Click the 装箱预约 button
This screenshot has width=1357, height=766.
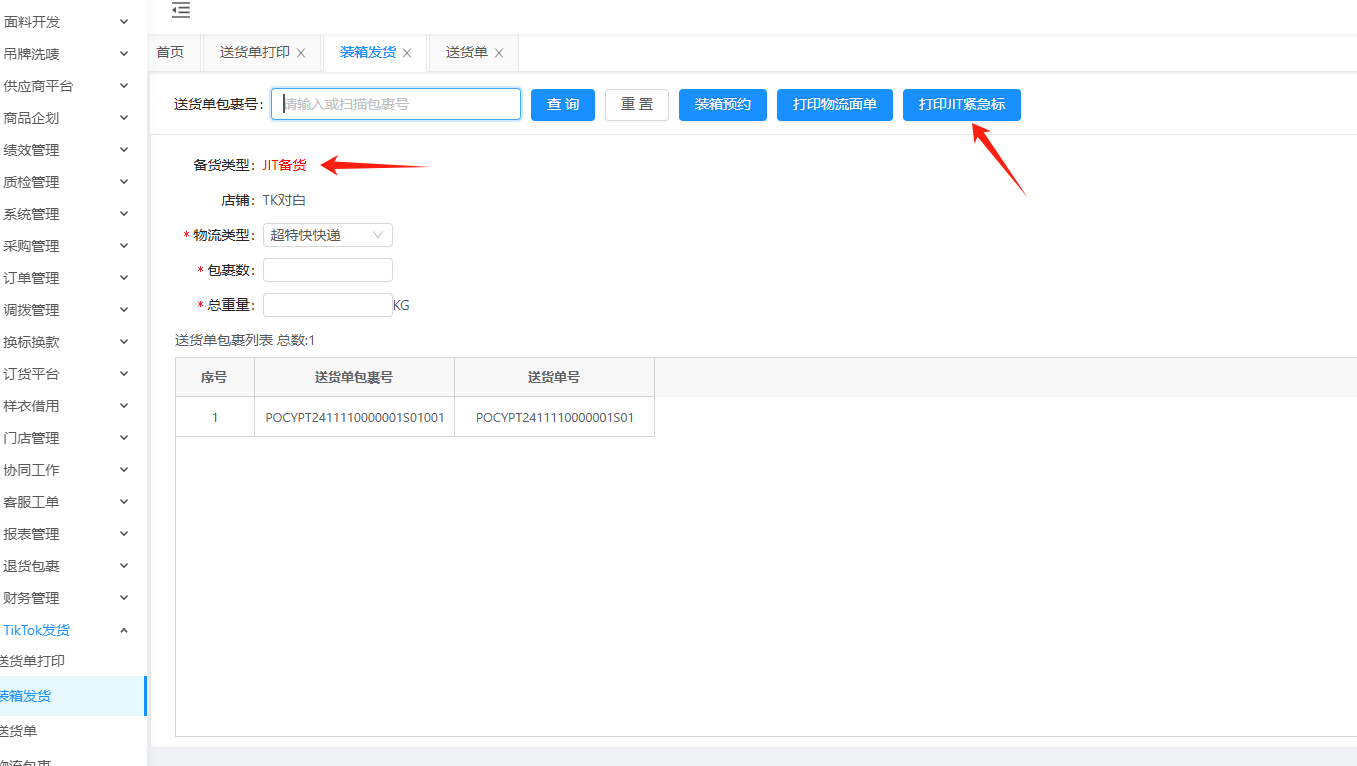722,105
